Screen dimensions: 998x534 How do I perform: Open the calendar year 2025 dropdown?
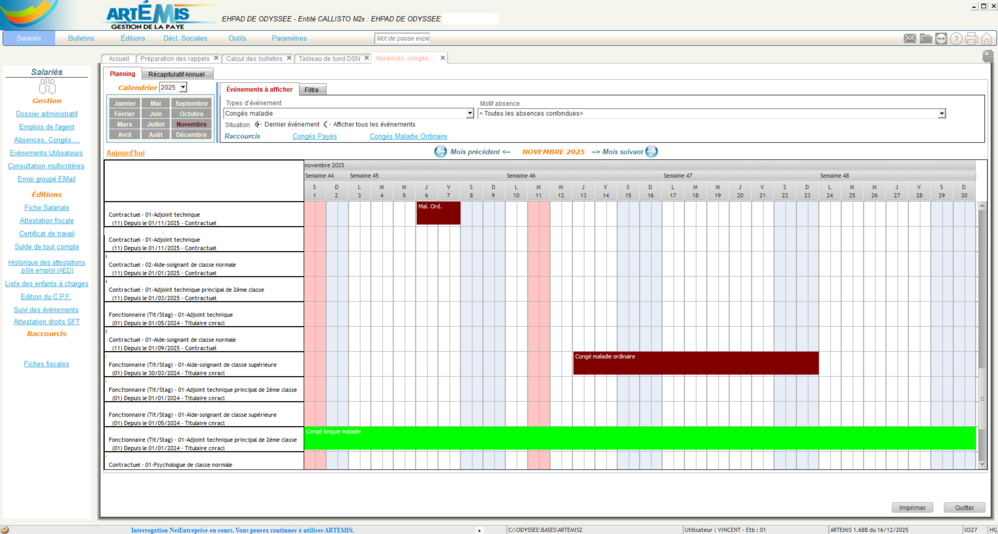(x=183, y=88)
